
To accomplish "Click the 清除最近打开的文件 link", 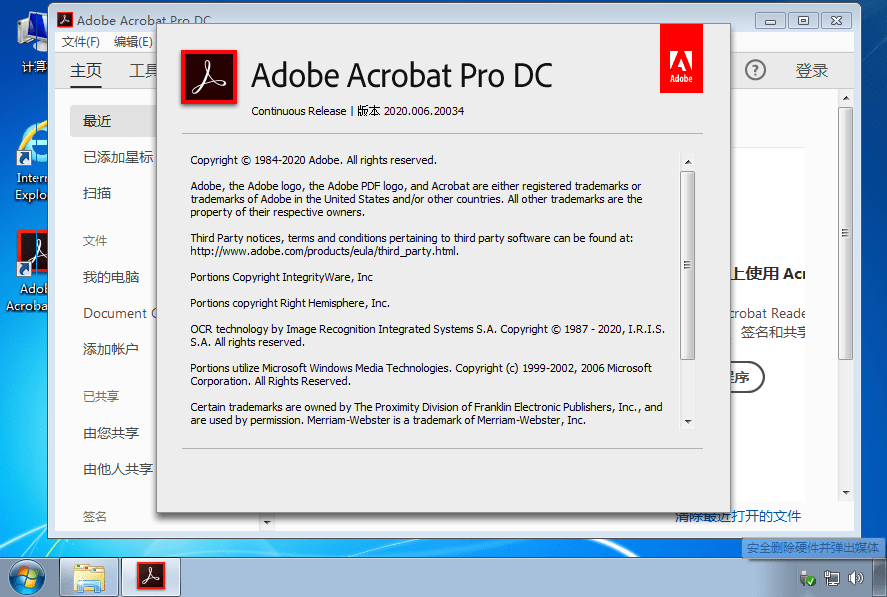I will (x=738, y=516).
